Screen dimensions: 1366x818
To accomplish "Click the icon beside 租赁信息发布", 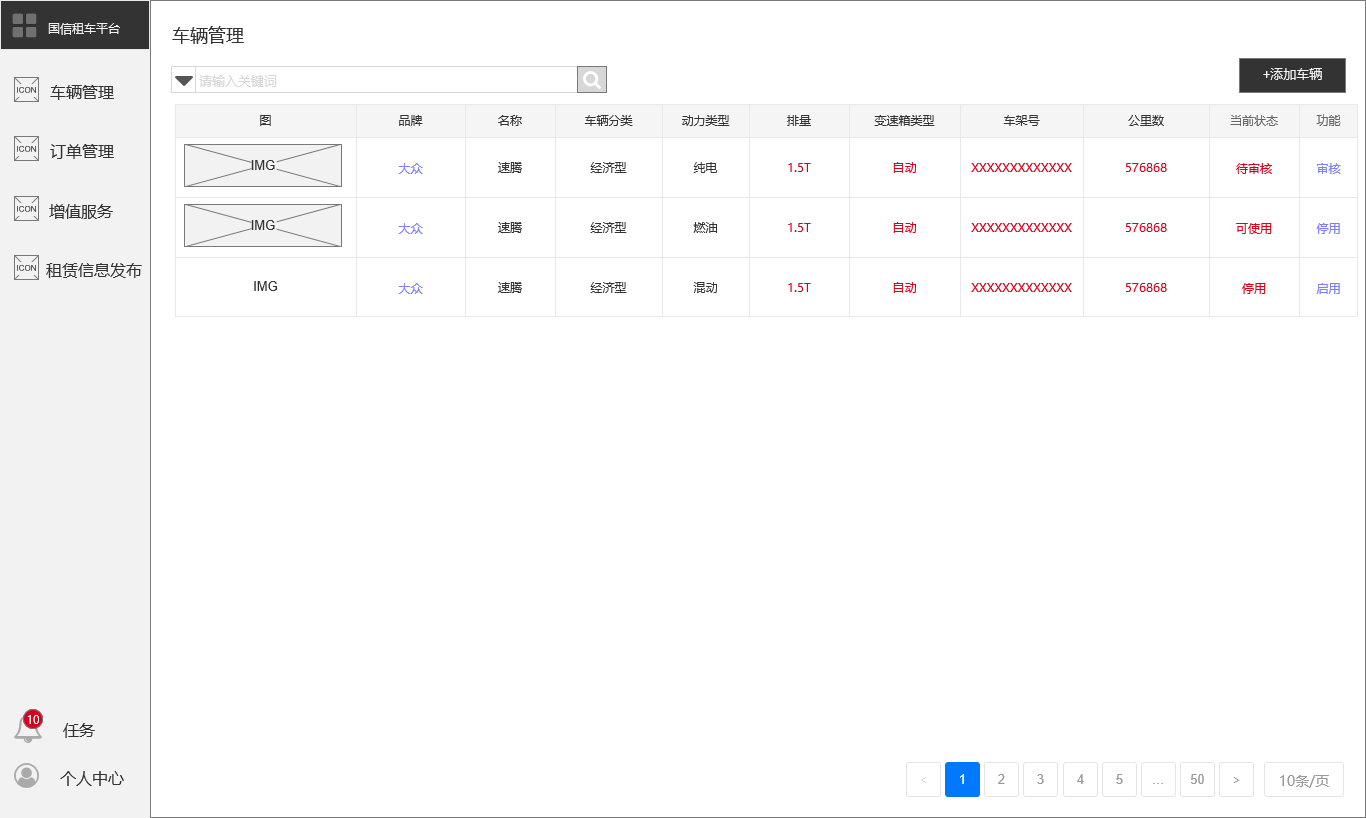I will click(x=27, y=268).
